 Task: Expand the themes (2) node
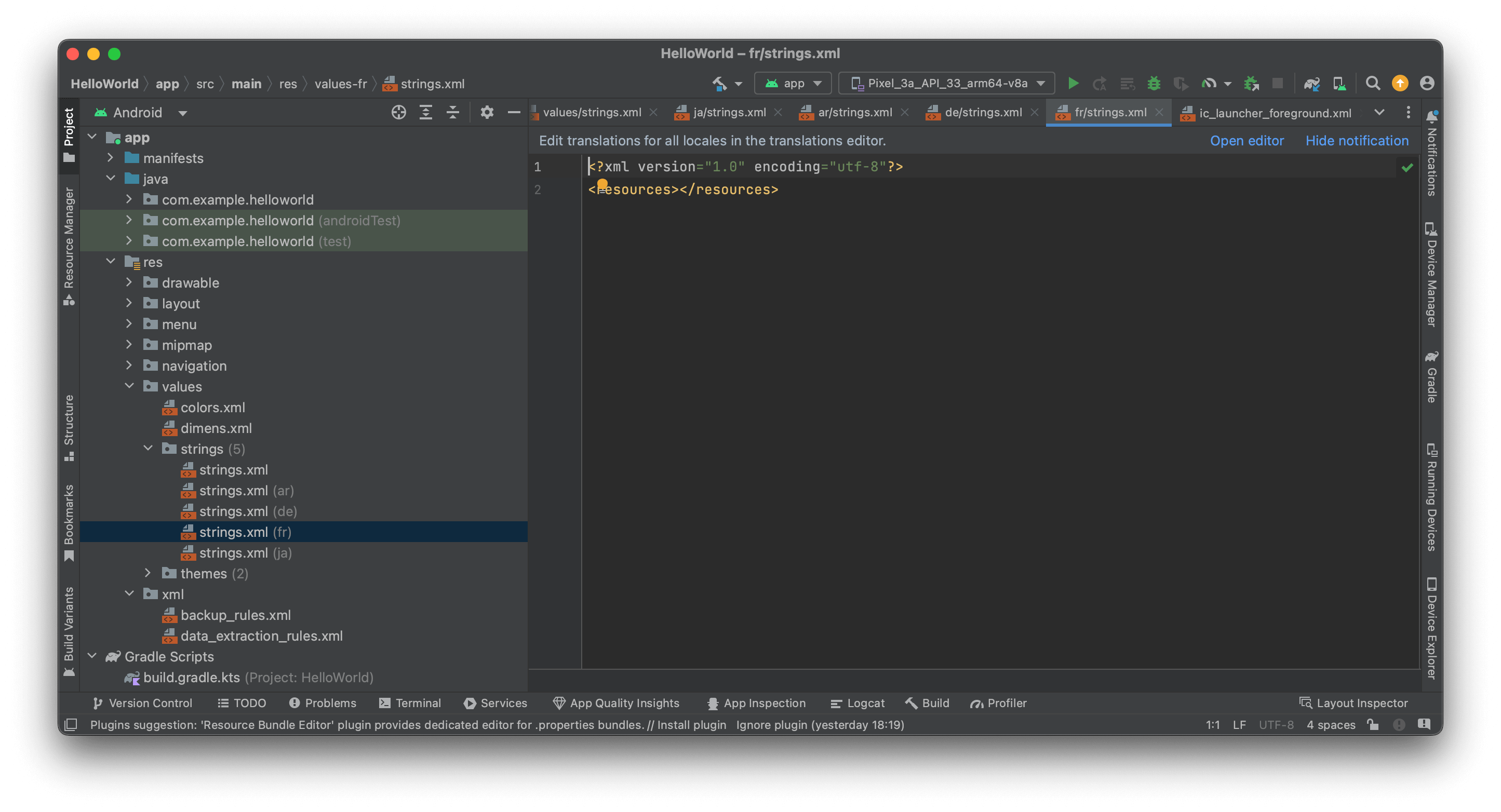148,573
